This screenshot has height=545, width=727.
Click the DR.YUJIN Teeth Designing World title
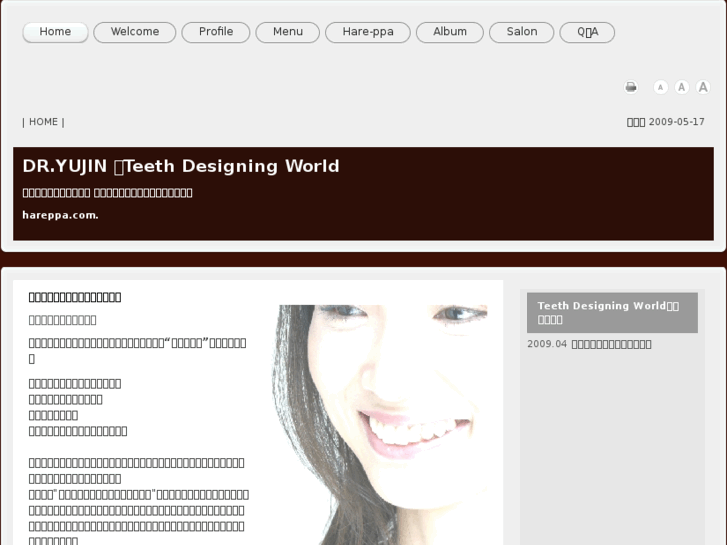point(181,166)
